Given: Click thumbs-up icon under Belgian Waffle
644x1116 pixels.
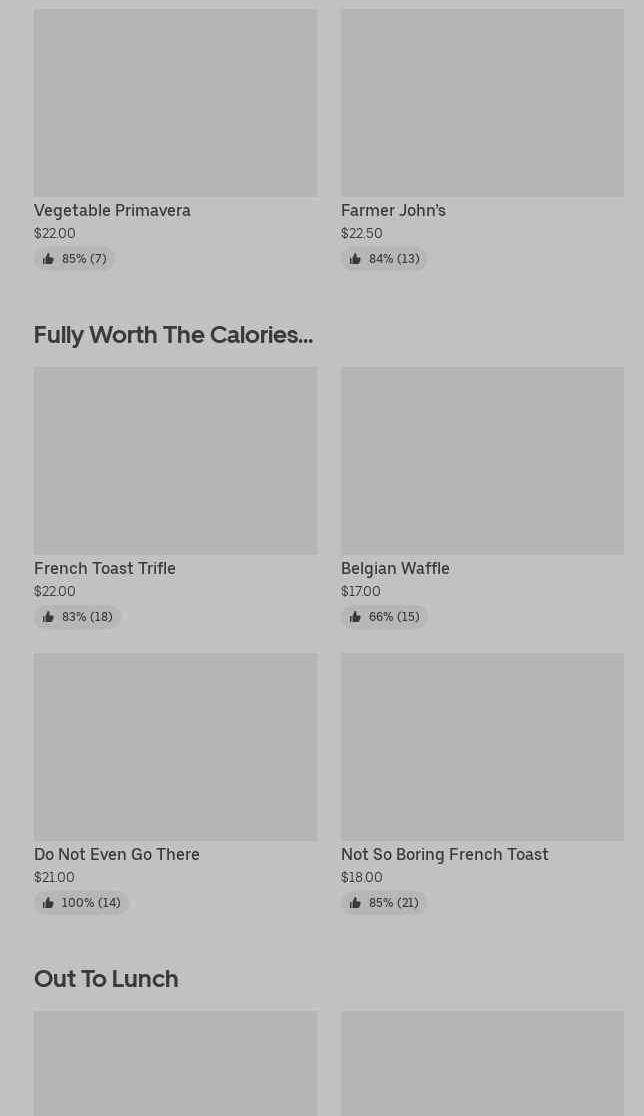Looking at the screenshot, I should click(x=355, y=617).
